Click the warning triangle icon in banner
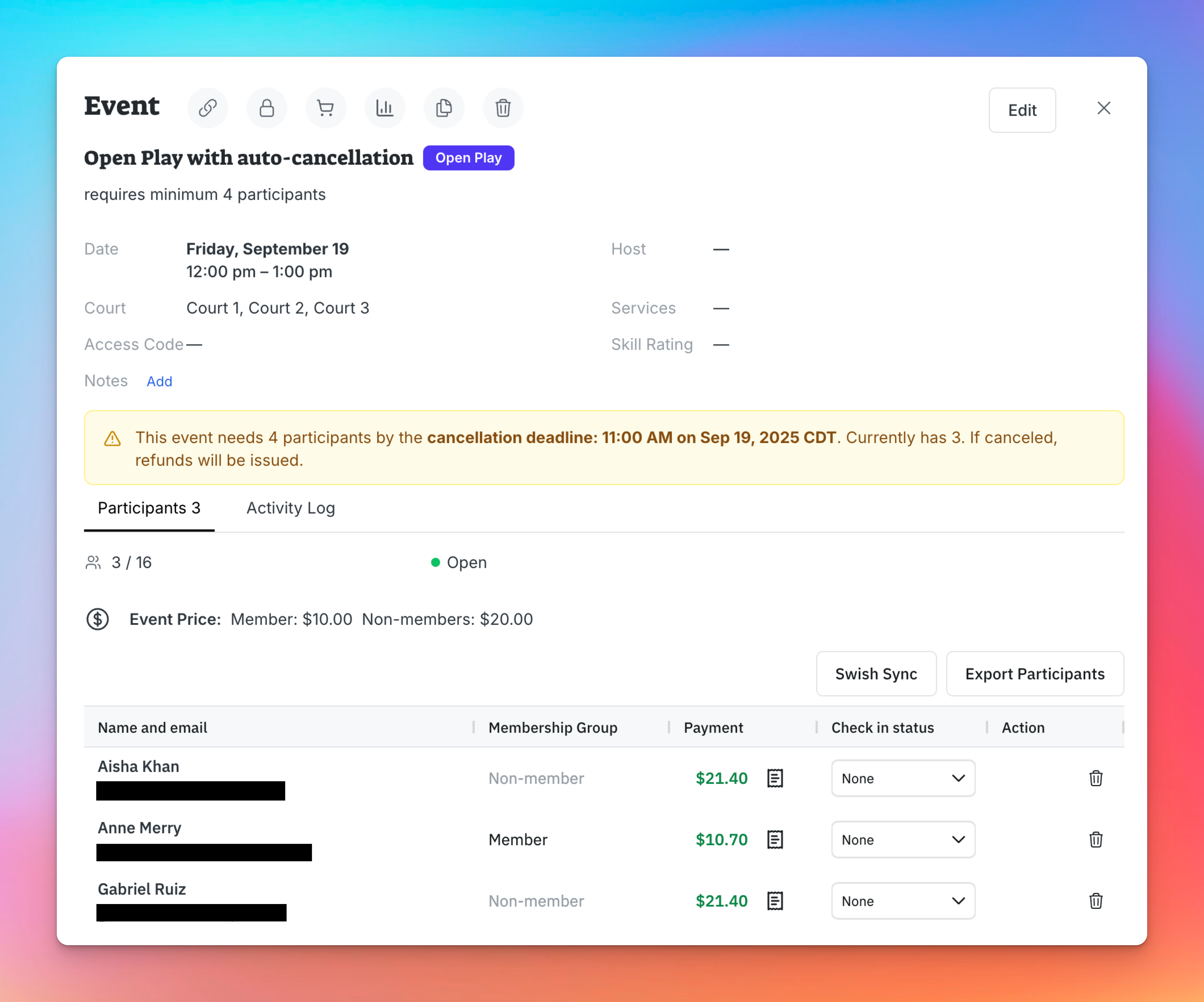The height and width of the screenshot is (1002, 1204). point(112,439)
